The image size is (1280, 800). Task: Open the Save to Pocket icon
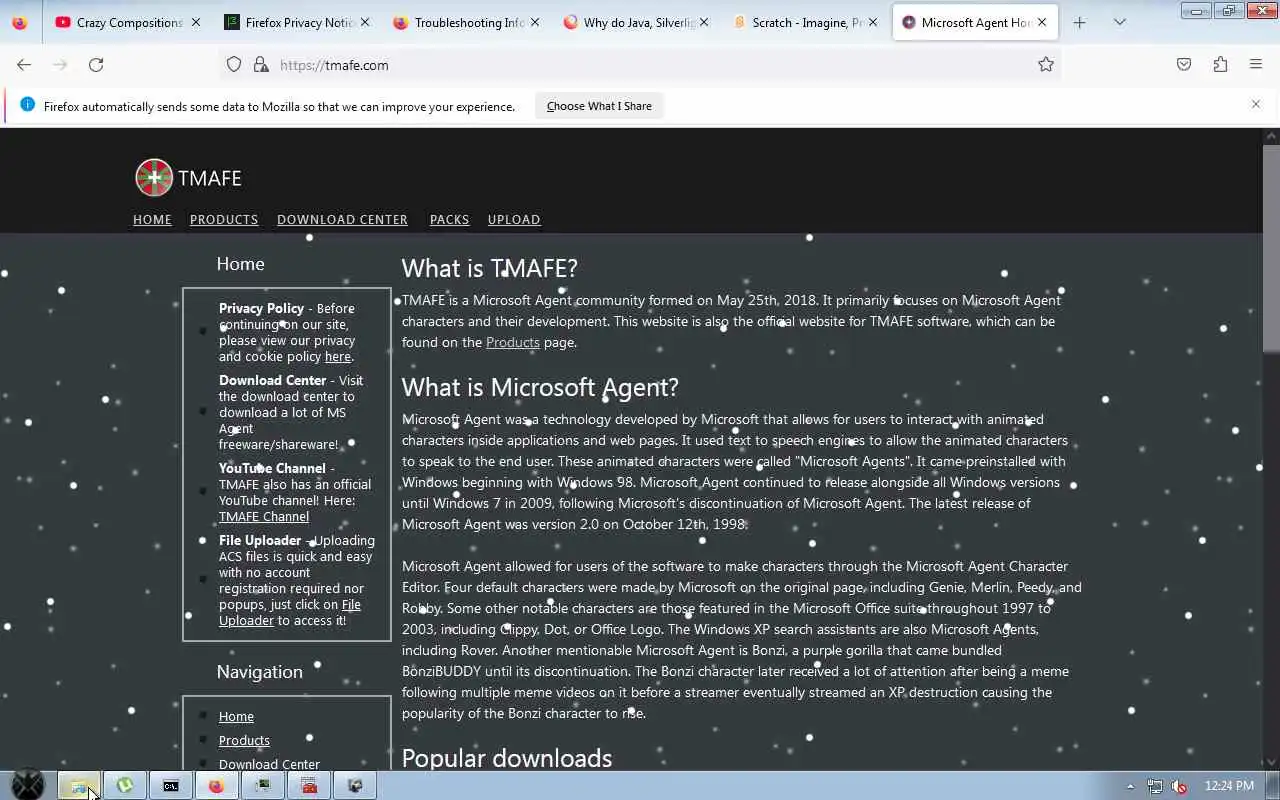pos(1184,65)
